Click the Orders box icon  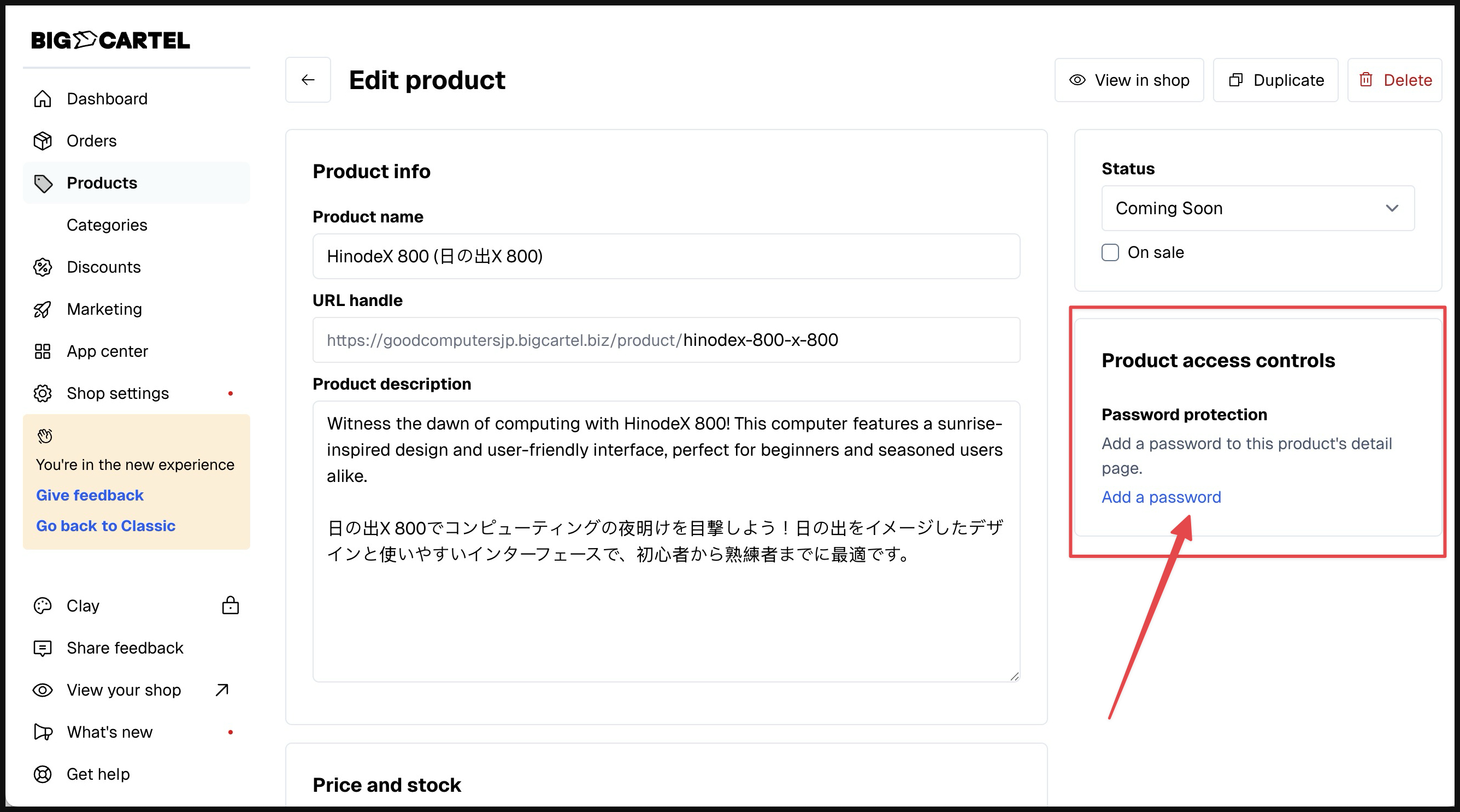43,140
